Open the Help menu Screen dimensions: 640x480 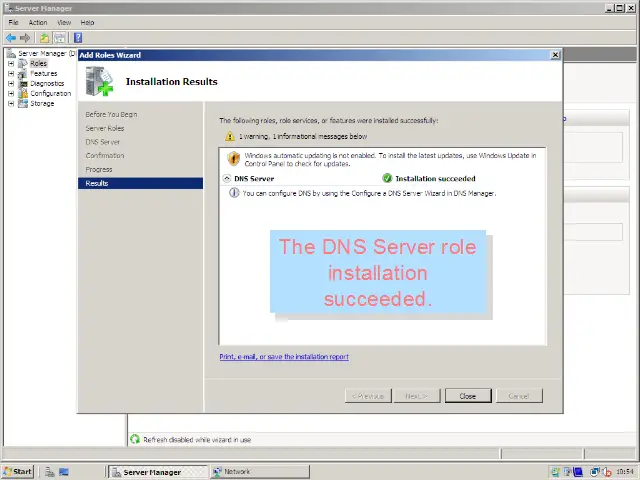point(87,22)
